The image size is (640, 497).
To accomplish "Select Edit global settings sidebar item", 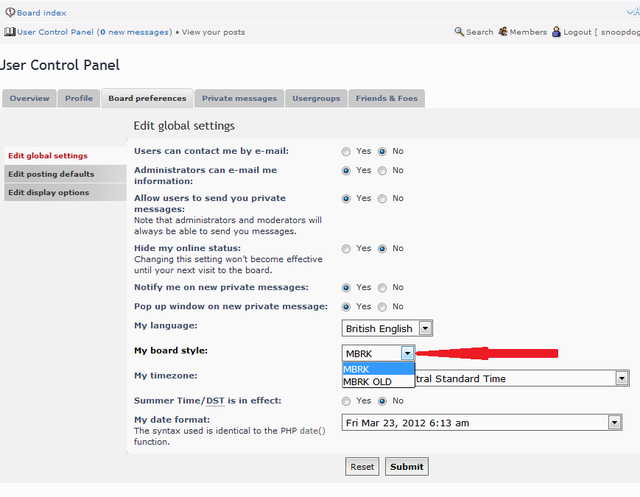I will [65, 155].
